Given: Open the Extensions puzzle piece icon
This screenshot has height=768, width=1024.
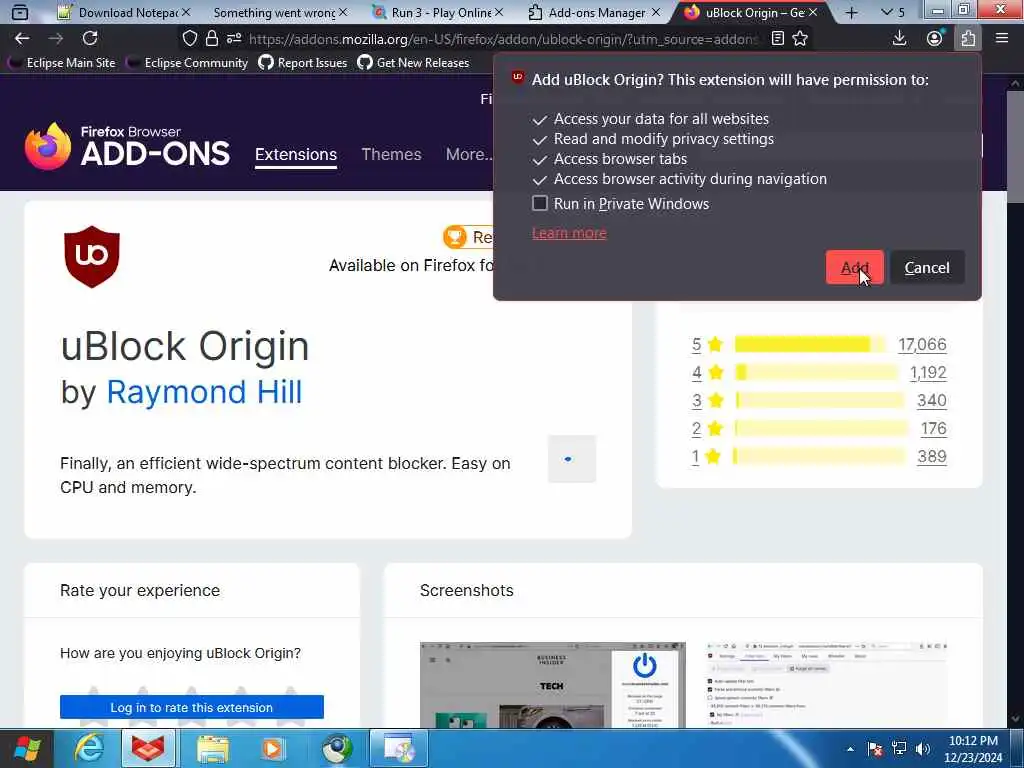Looking at the screenshot, I should click(x=968, y=39).
